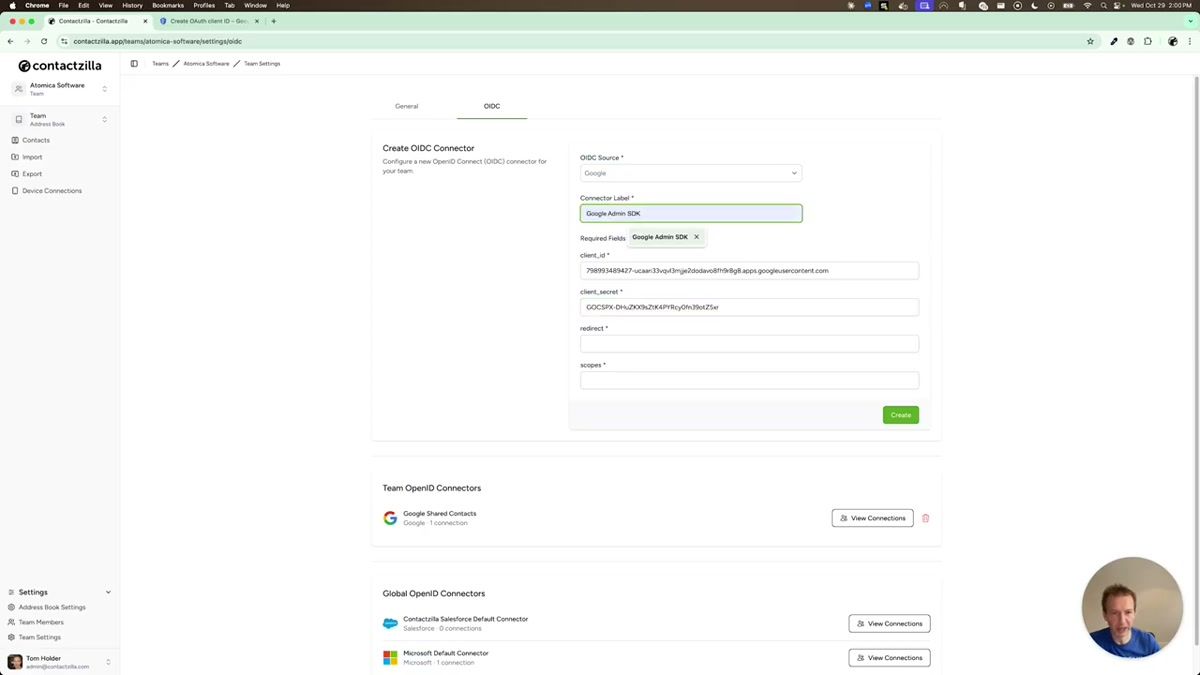View Connections for Microsoft Default Connector
1200x675 pixels.
[888, 657]
